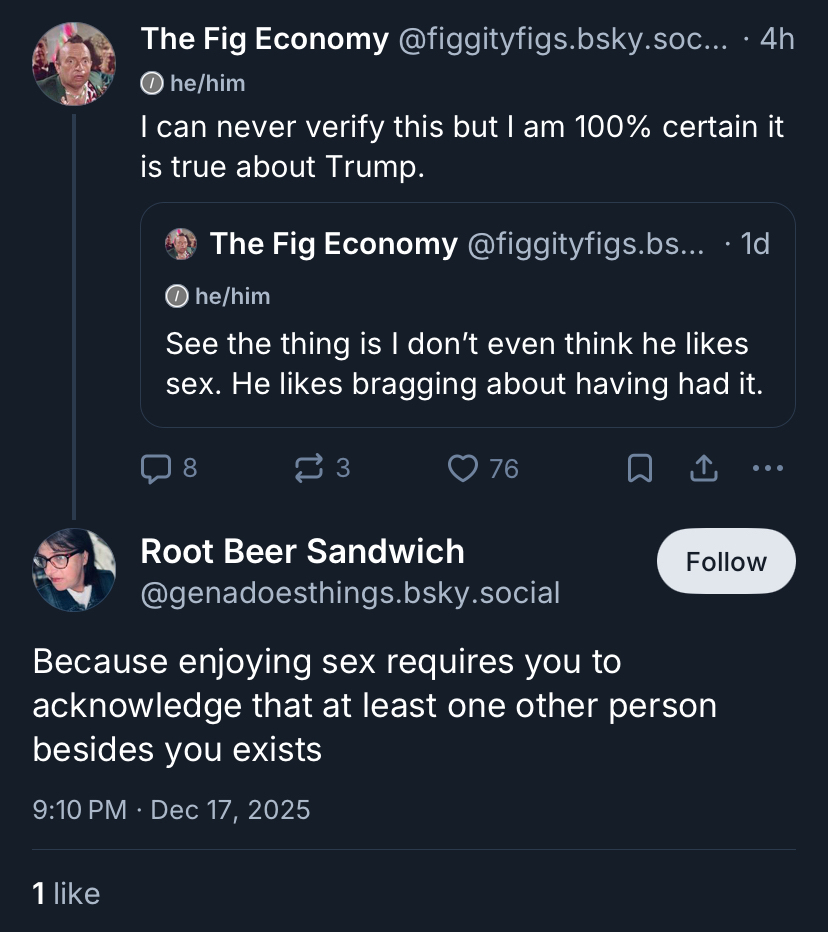828x932 pixels.
Task: Open @genadoesthings.bsky.social handle
Action: 350,593
